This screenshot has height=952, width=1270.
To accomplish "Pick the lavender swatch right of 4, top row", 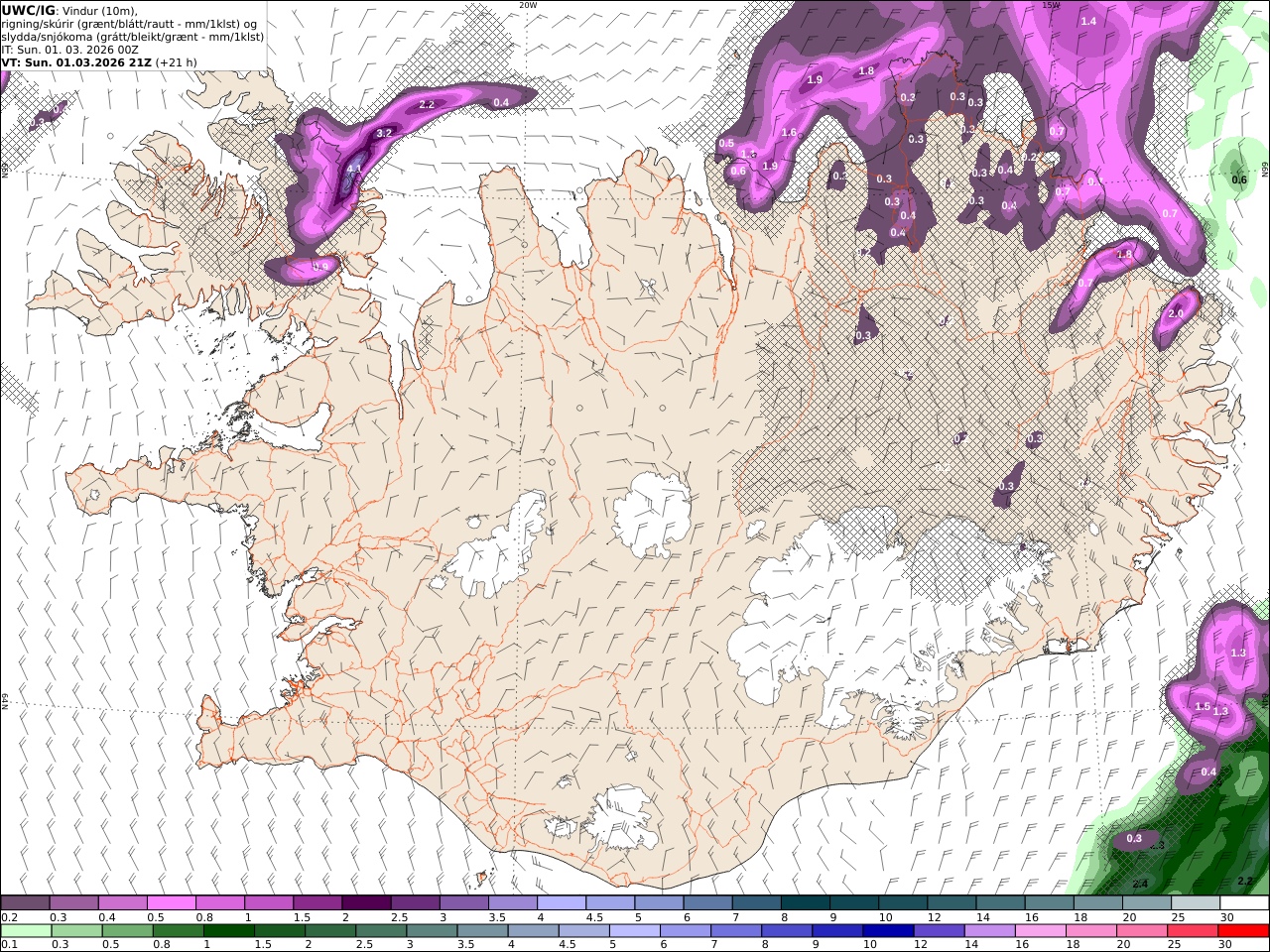I will [561, 902].
